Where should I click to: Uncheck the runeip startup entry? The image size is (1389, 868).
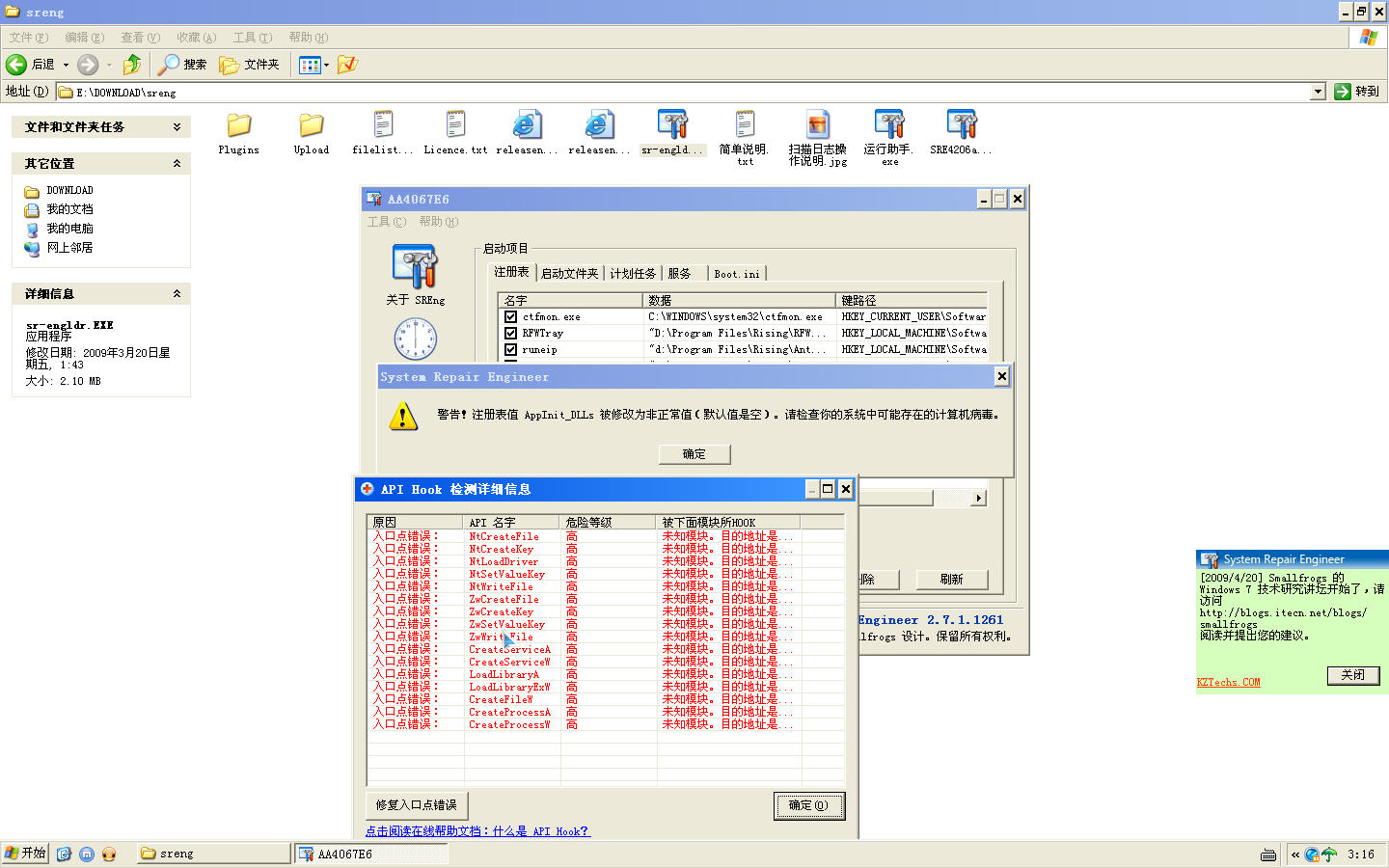coord(511,349)
